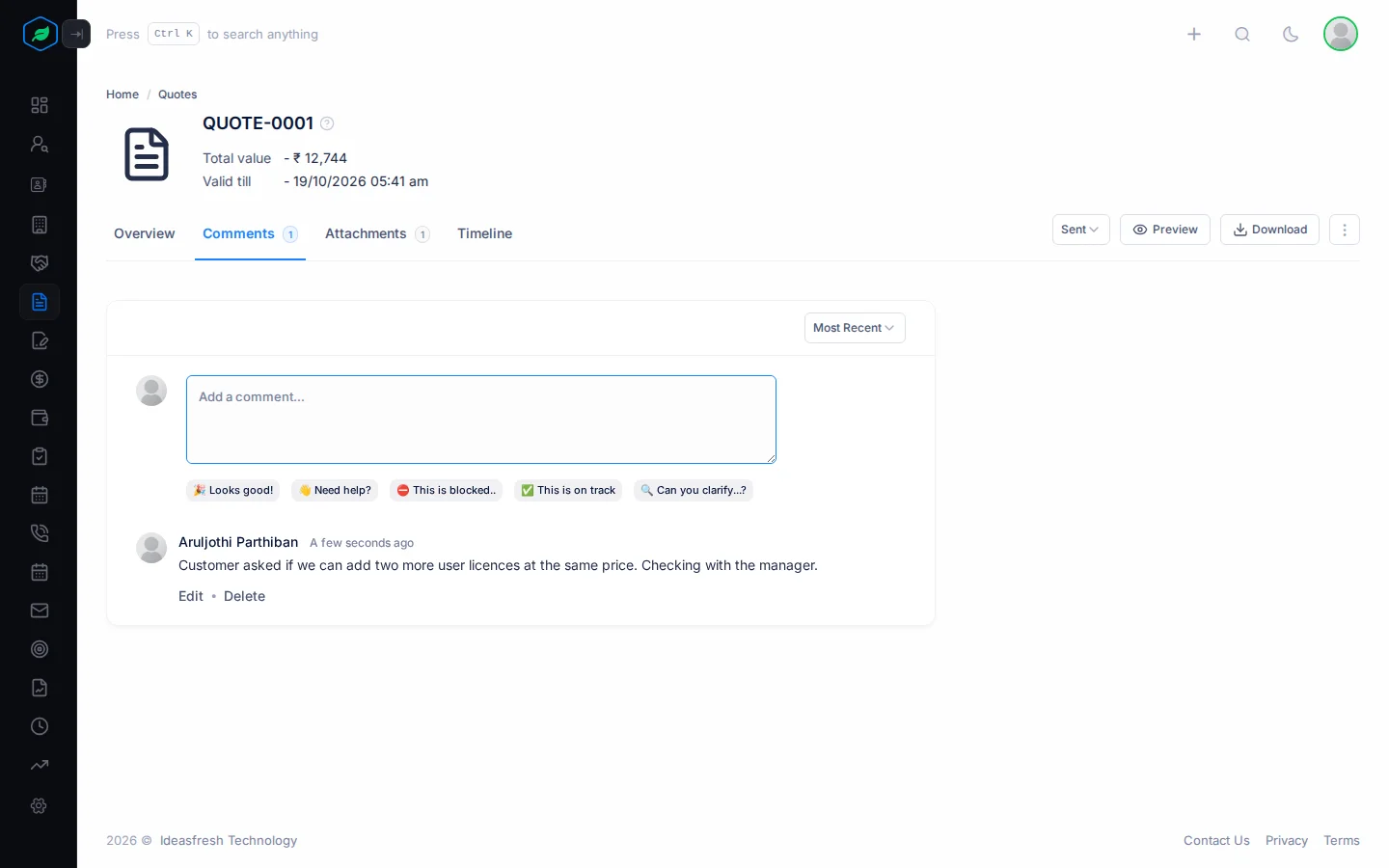Open the Most Recent sort dropdown
Image resolution: width=1389 pixels, height=868 pixels.
(855, 328)
